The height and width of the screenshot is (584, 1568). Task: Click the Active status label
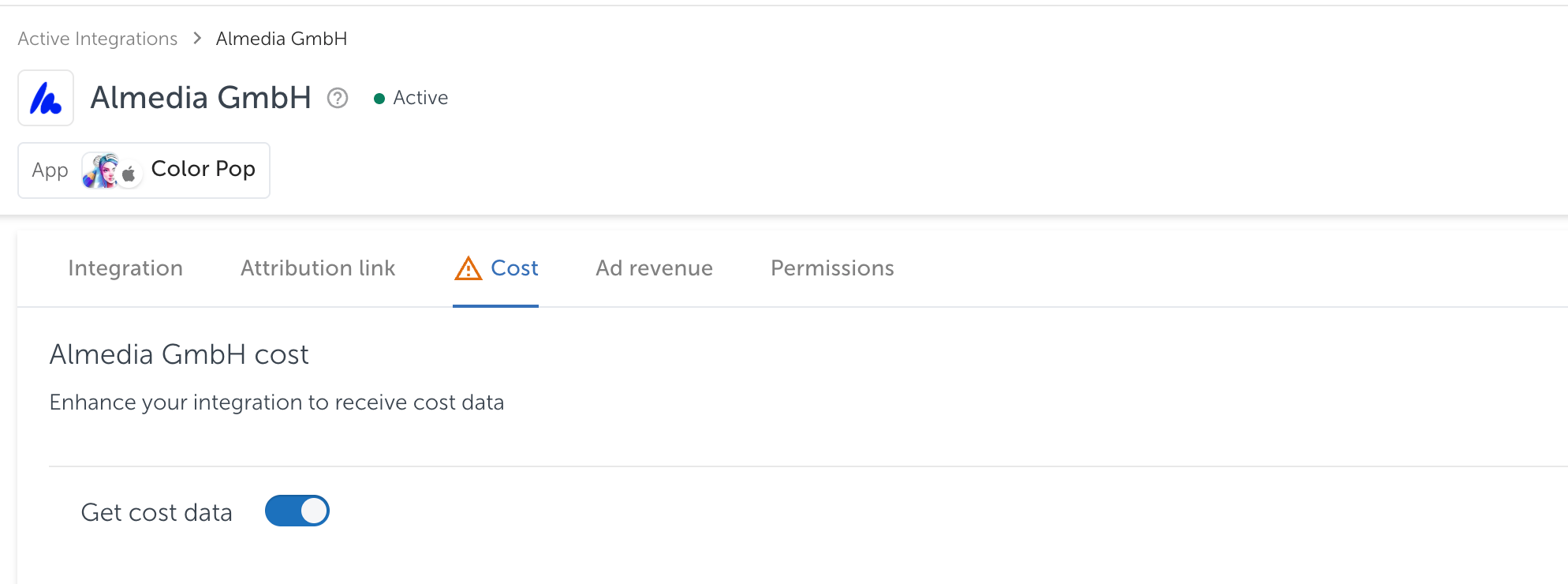click(420, 98)
